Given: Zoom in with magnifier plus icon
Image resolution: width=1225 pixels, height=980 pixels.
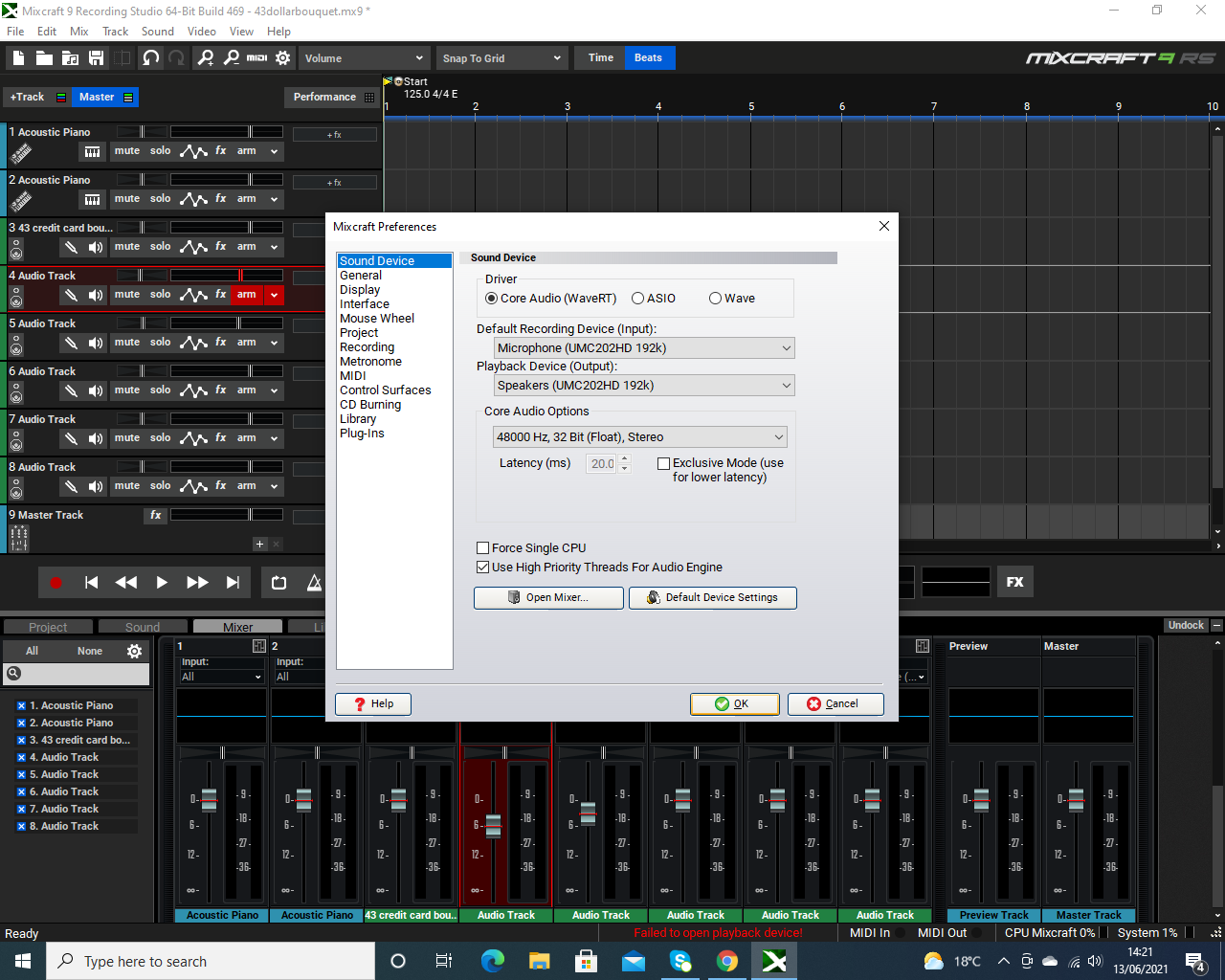Looking at the screenshot, I should [x=206, y=58].
